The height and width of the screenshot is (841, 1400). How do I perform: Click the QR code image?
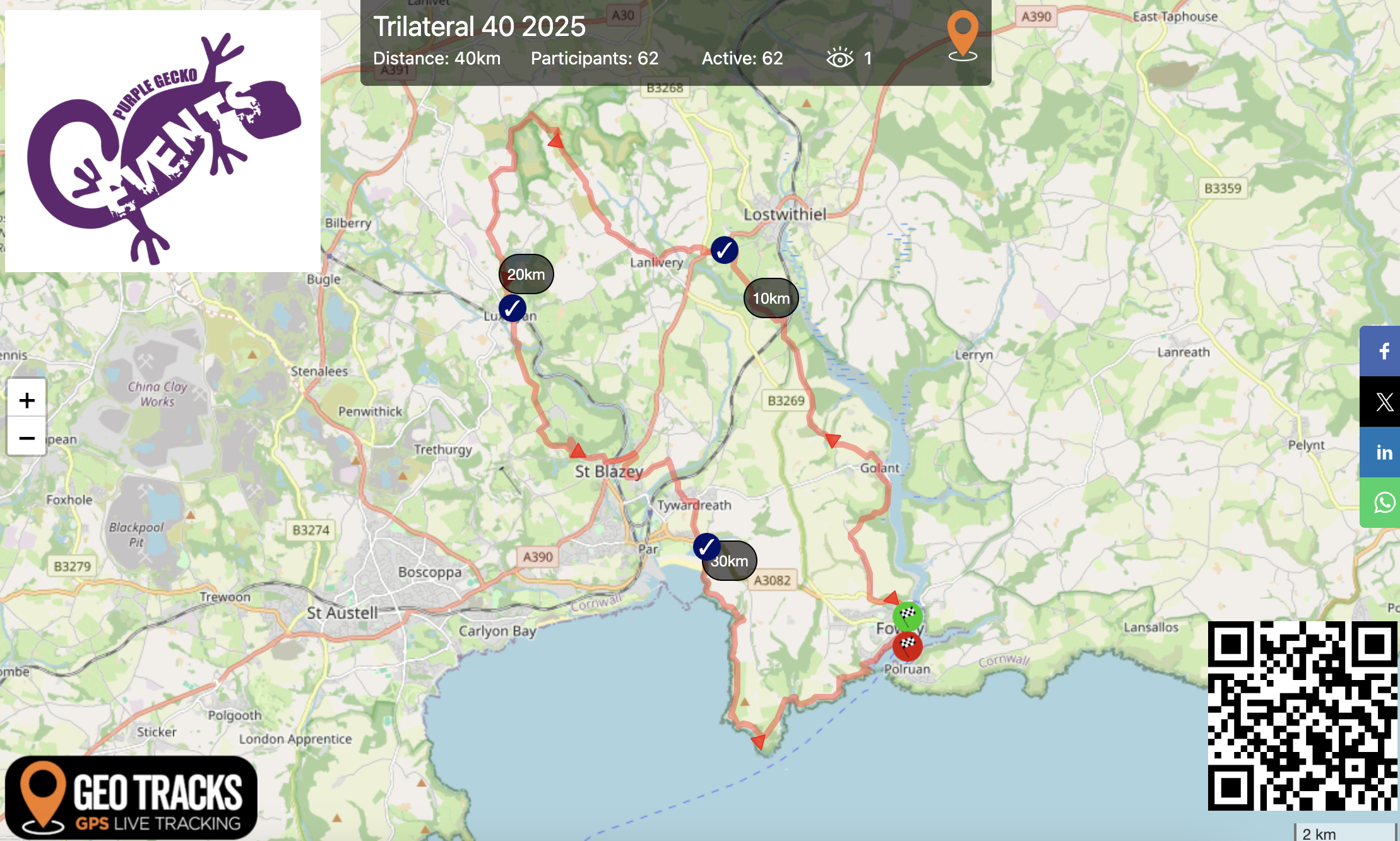pos(1302,715)
